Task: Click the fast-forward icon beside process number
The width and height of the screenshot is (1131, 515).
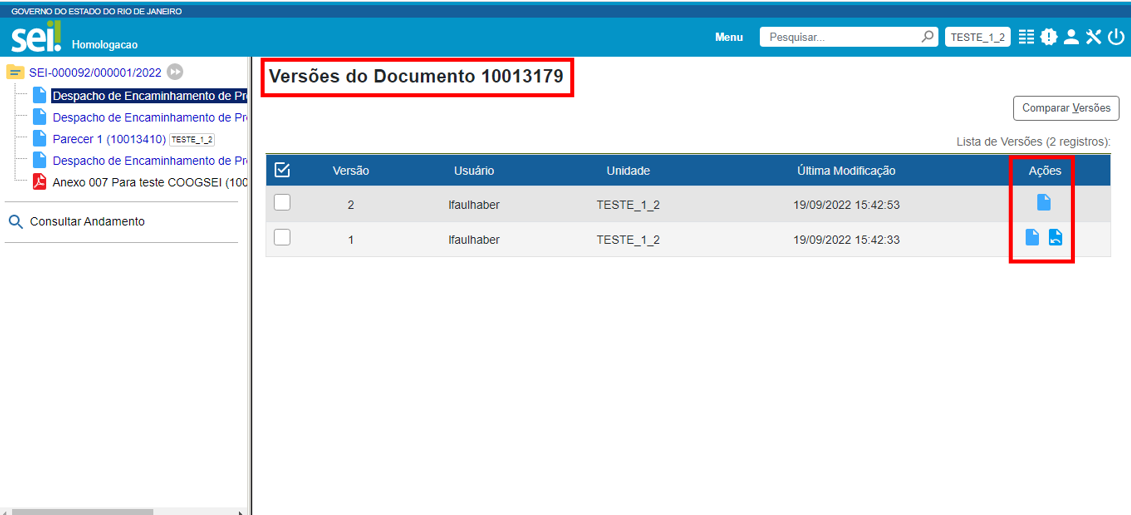Action: click(x=175, y=72)
